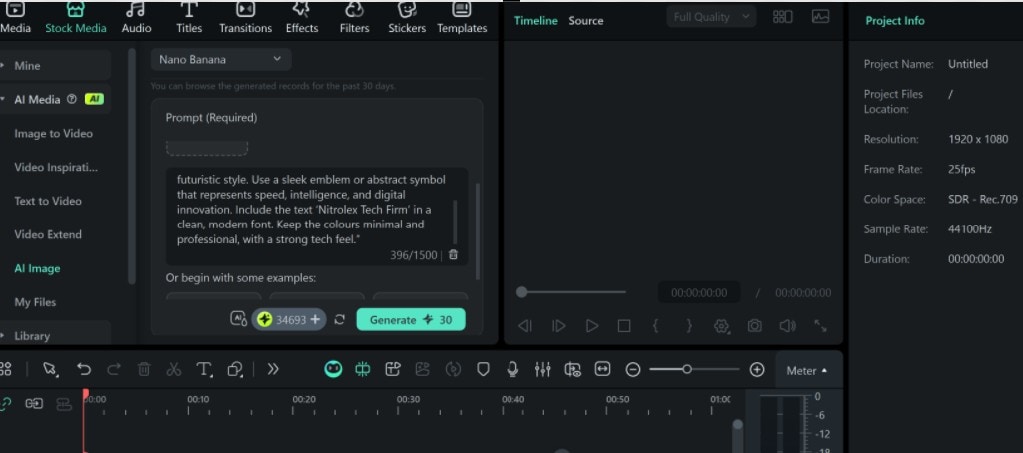
Task: Play the preview
Action: click(592, 326)
